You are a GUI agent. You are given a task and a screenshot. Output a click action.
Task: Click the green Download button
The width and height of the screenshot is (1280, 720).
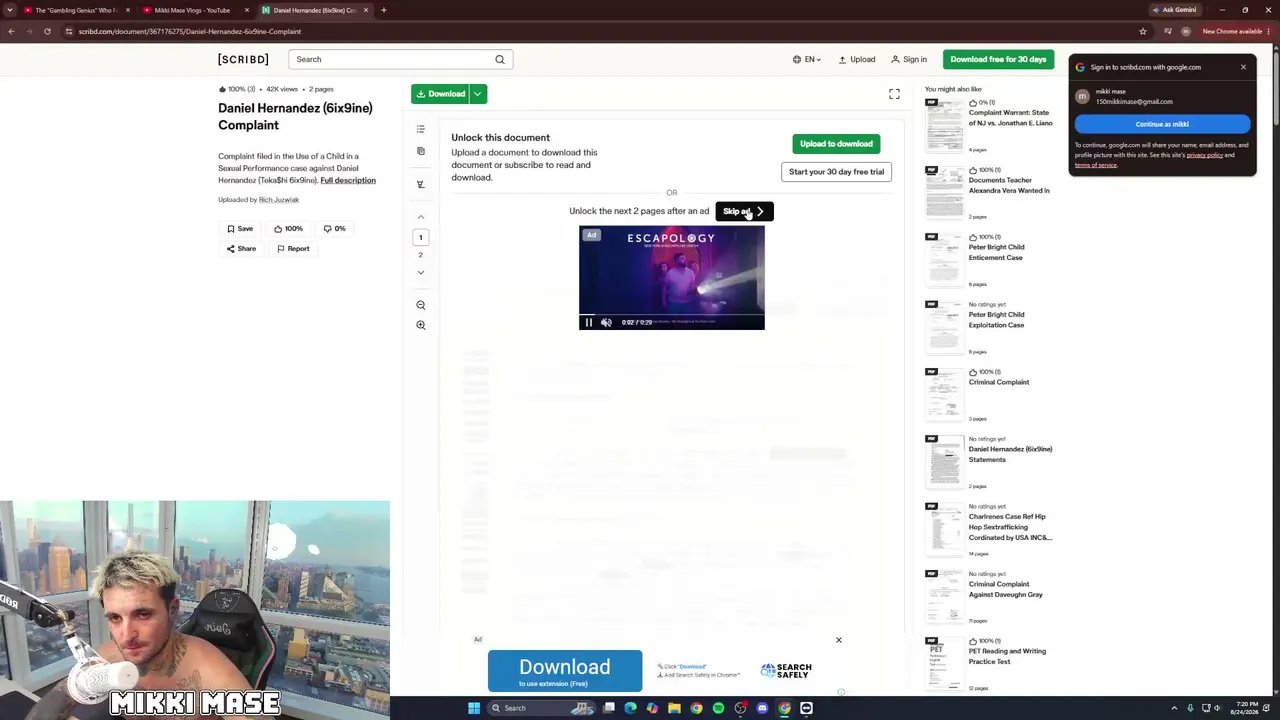441,94
